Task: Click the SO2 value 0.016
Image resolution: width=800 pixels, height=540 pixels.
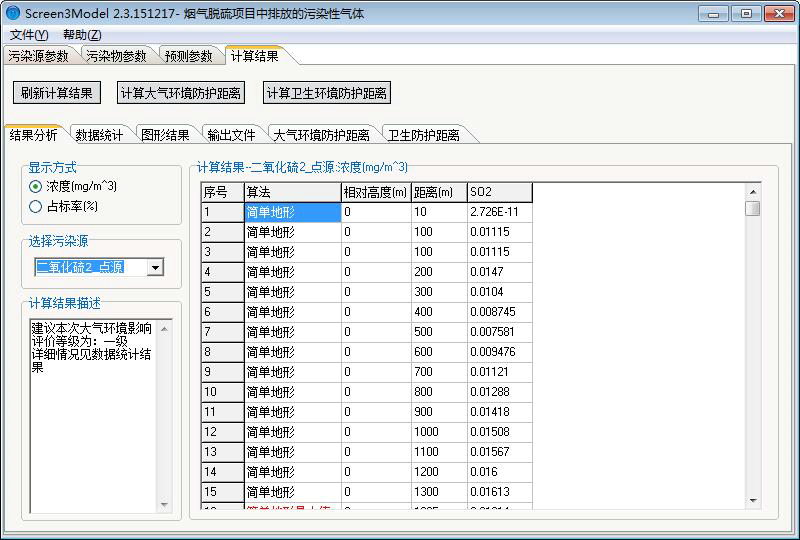Action: 500,472
